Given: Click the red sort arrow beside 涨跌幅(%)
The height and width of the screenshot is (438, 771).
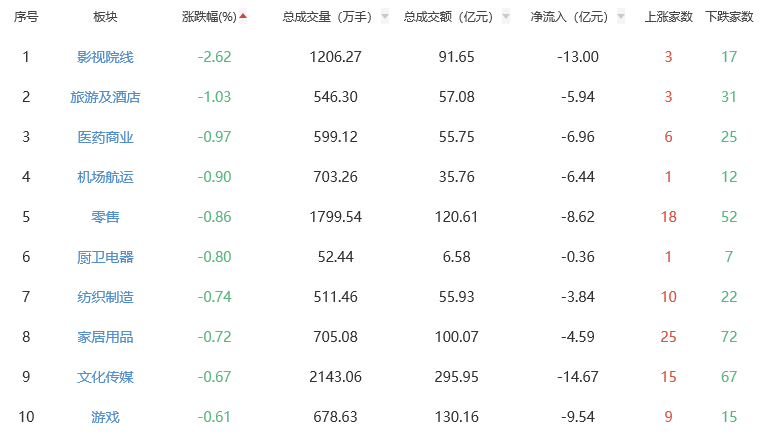Looking at the screenshot, I should point(243,16).
